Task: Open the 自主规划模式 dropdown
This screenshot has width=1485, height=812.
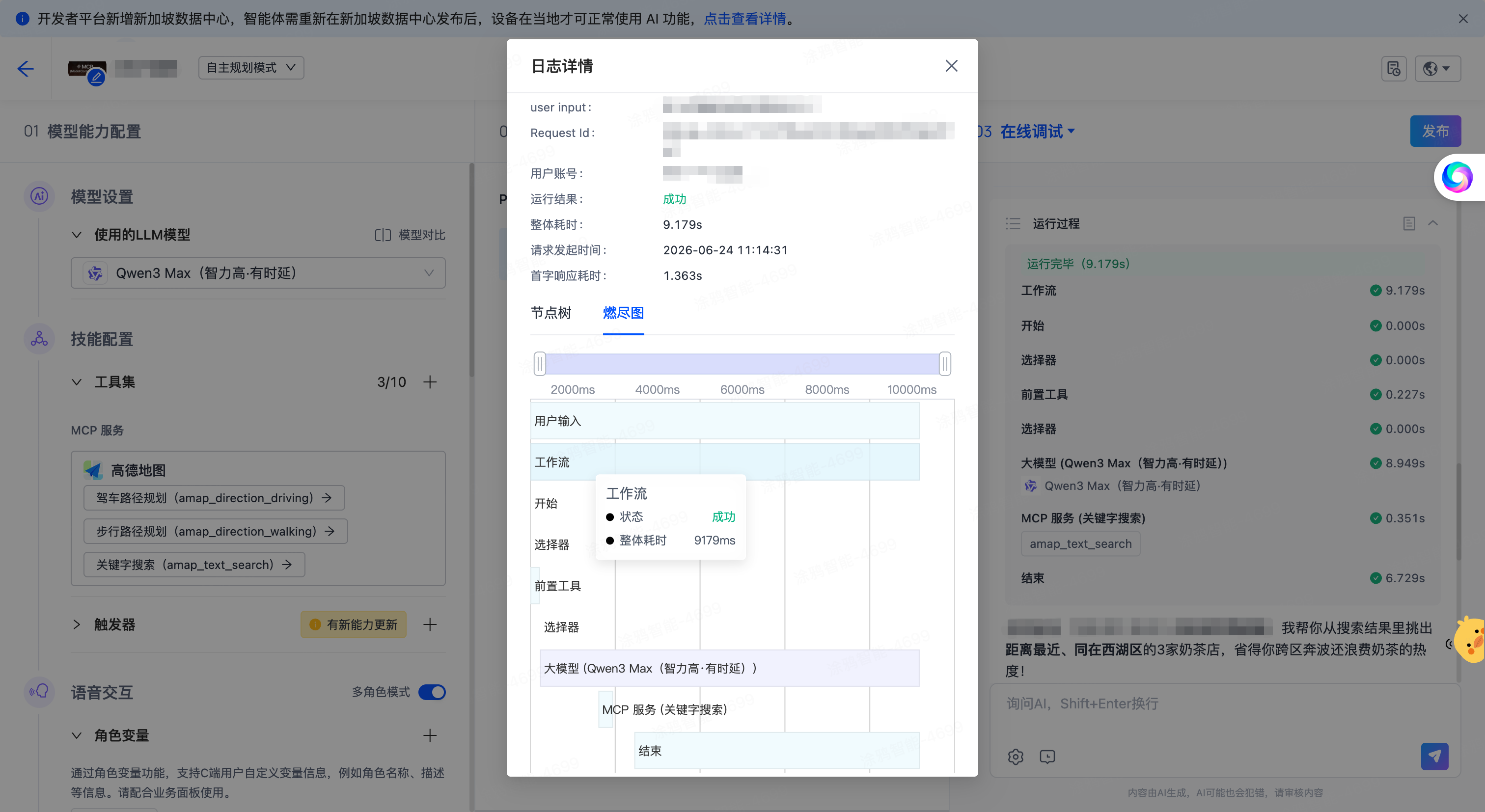Action: pyautogui.click(x=251, y=67)
